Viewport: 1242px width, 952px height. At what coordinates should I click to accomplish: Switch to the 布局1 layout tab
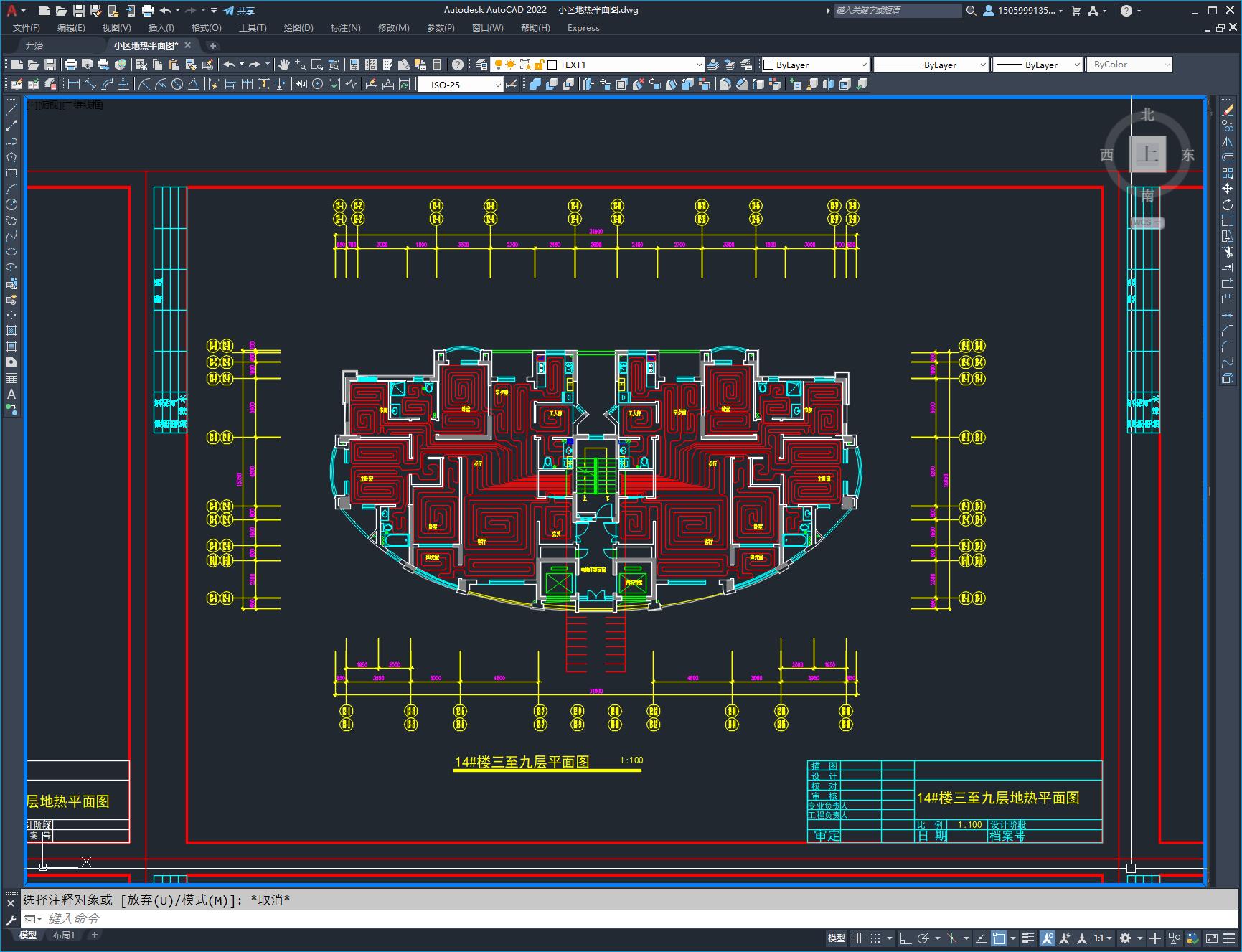click(x=63, y=935)
